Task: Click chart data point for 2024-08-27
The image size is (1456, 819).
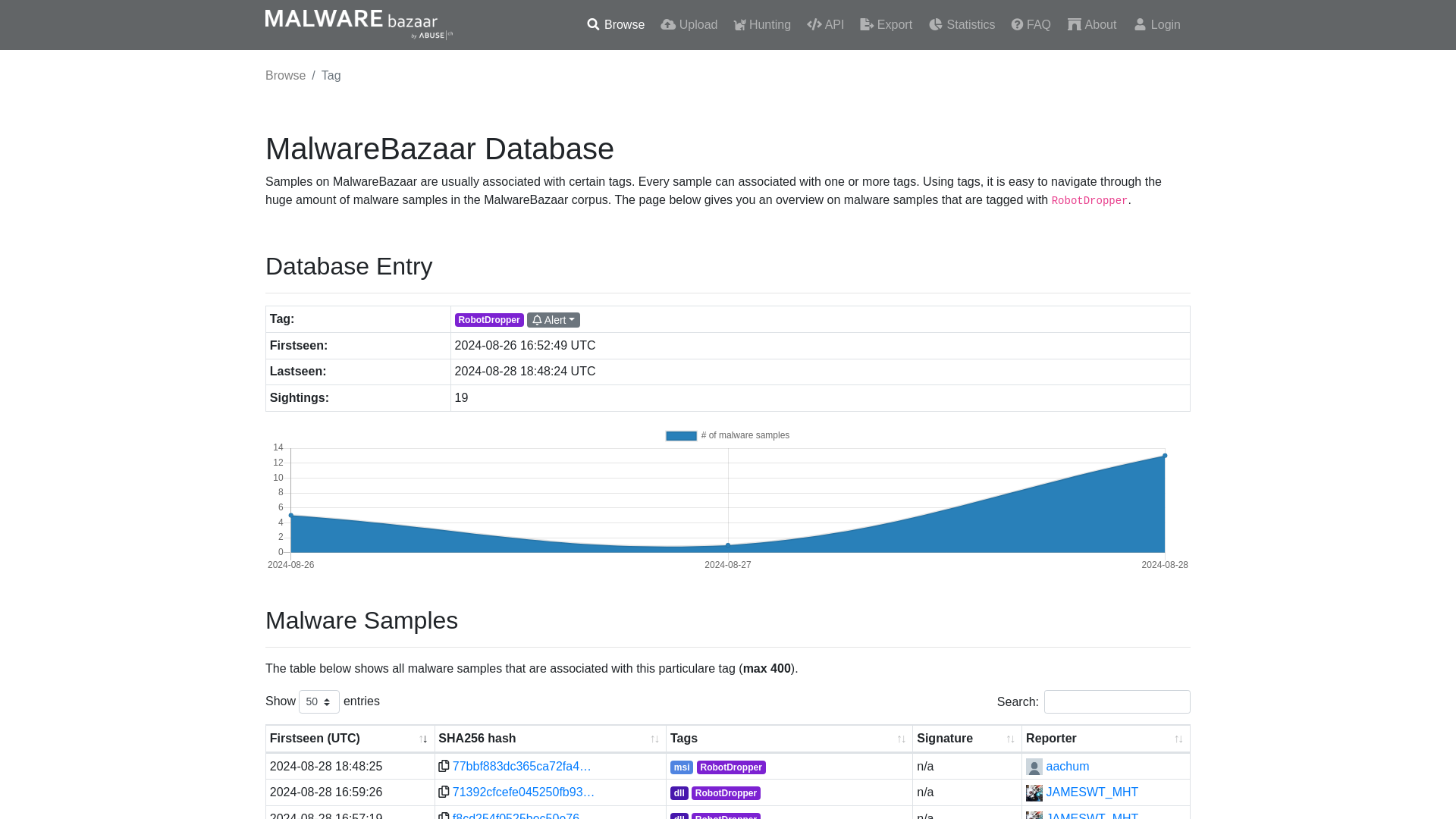Action: click(728, 545)
